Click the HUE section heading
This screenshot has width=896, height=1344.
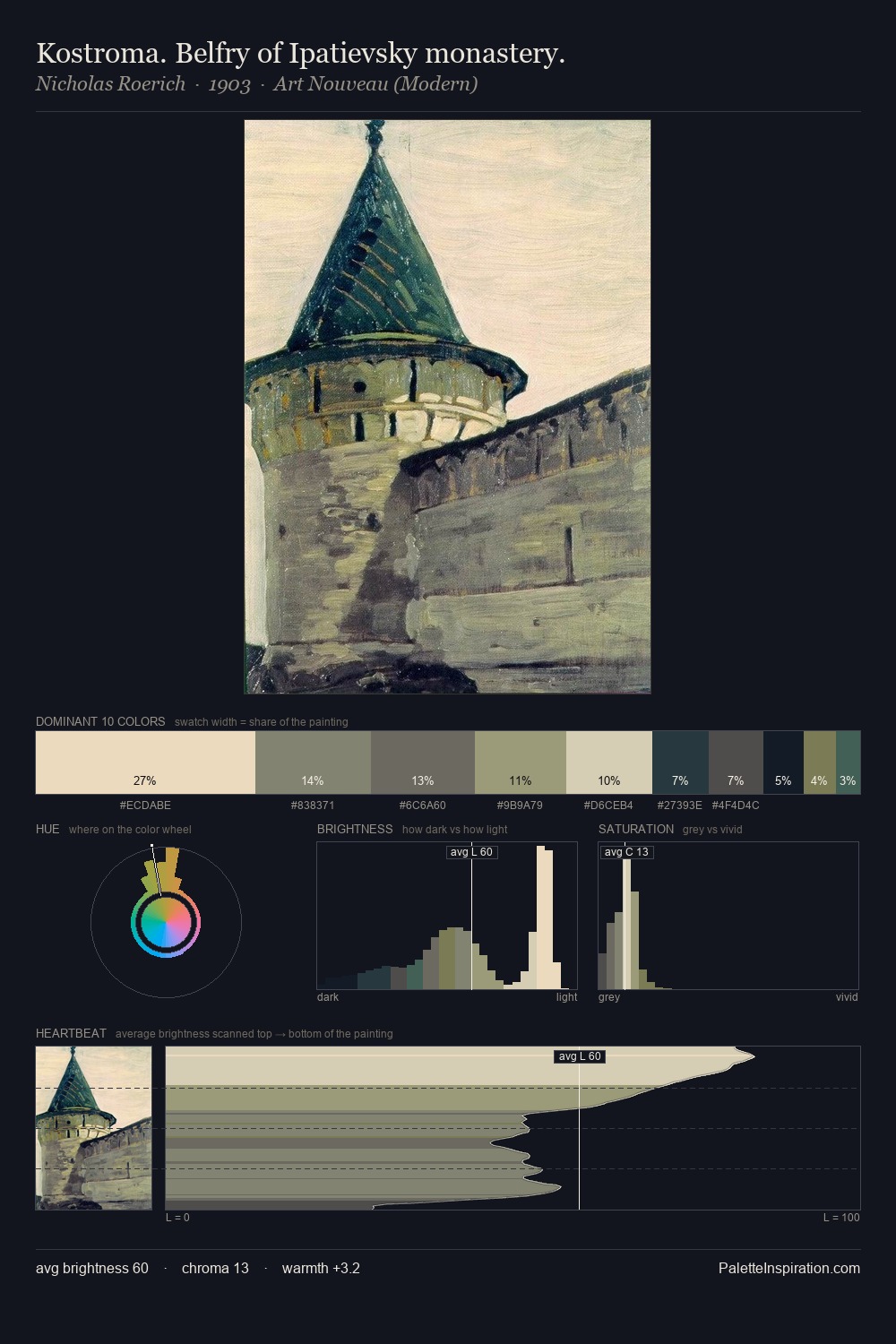coord(47,829)
